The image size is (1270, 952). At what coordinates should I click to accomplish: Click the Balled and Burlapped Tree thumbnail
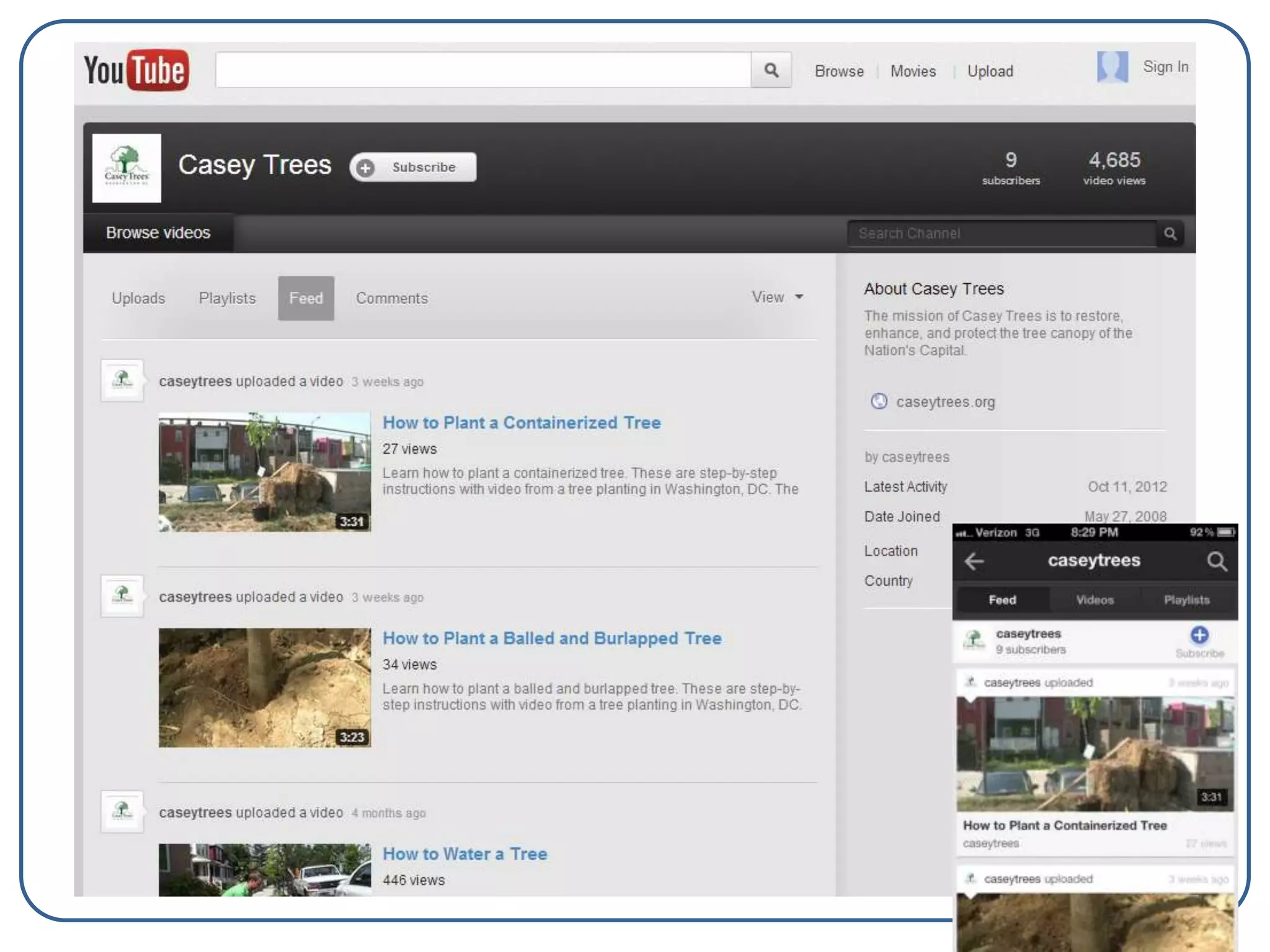265,687
